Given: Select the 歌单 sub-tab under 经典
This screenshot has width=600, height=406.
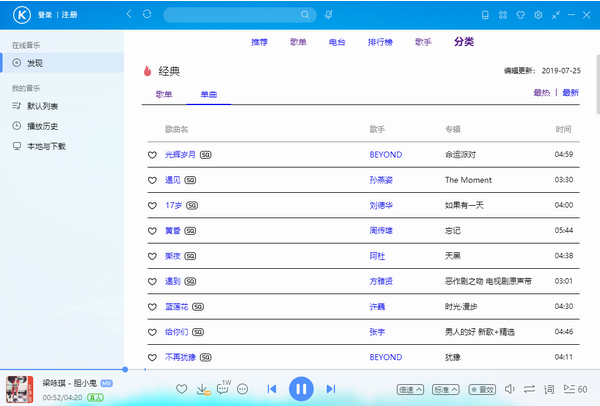Looking at the screenshot, I should pos(164,93).
